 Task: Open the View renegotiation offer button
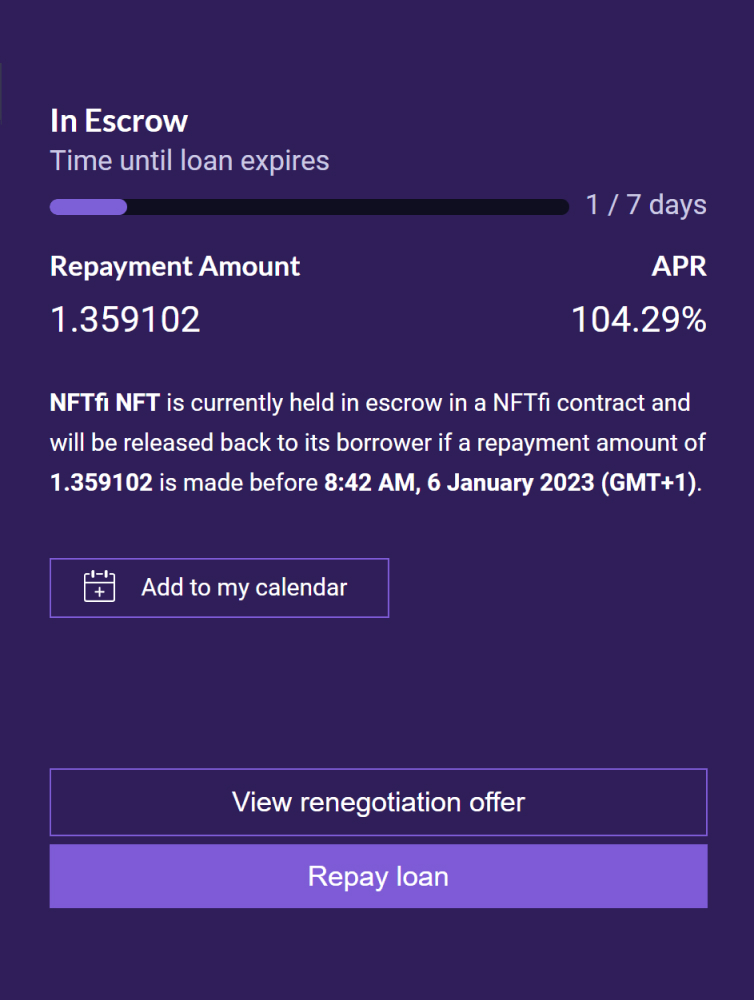[x=378, y=802]
